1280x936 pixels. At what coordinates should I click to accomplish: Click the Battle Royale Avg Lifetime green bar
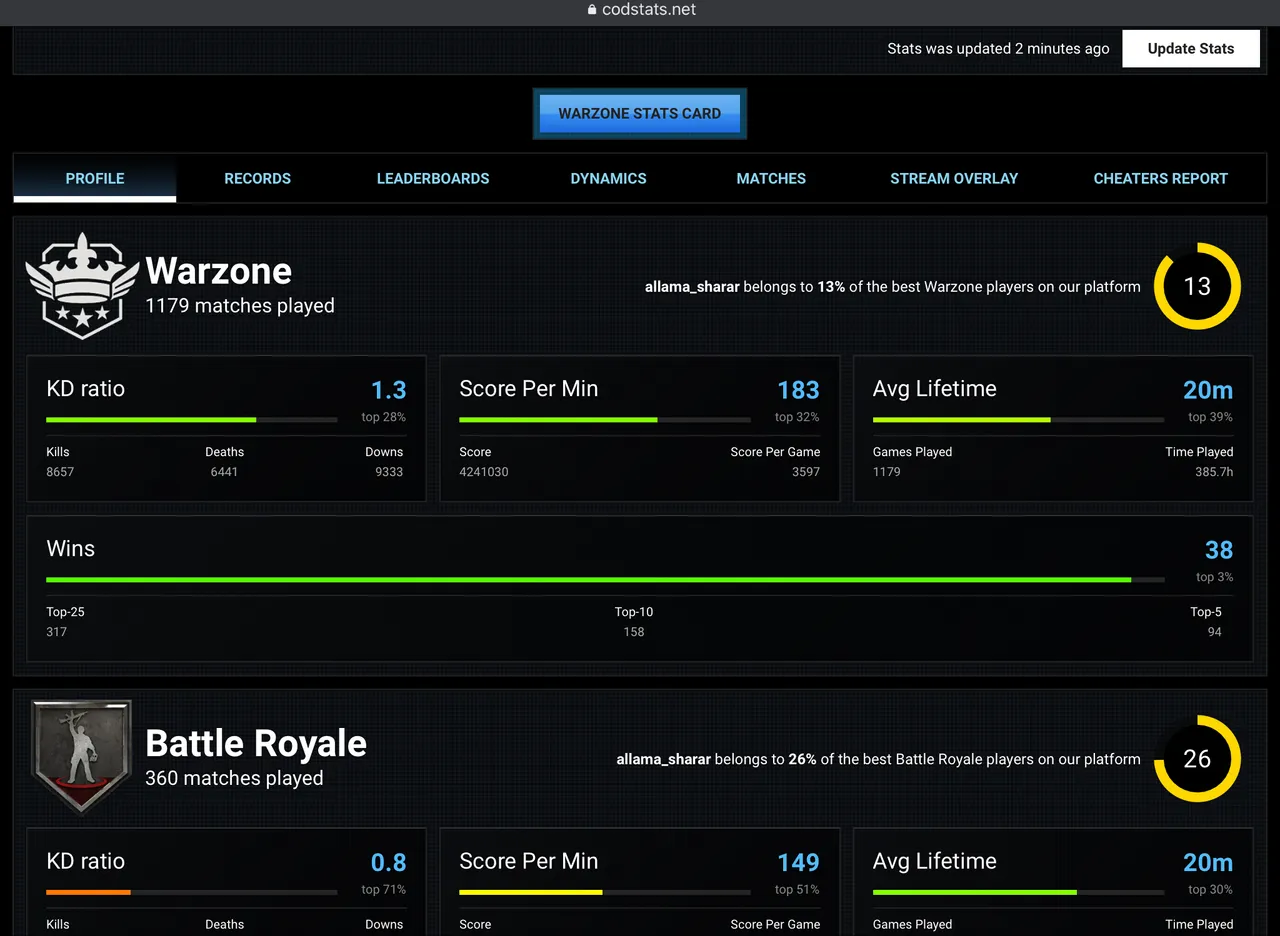[x=975, y=892]
